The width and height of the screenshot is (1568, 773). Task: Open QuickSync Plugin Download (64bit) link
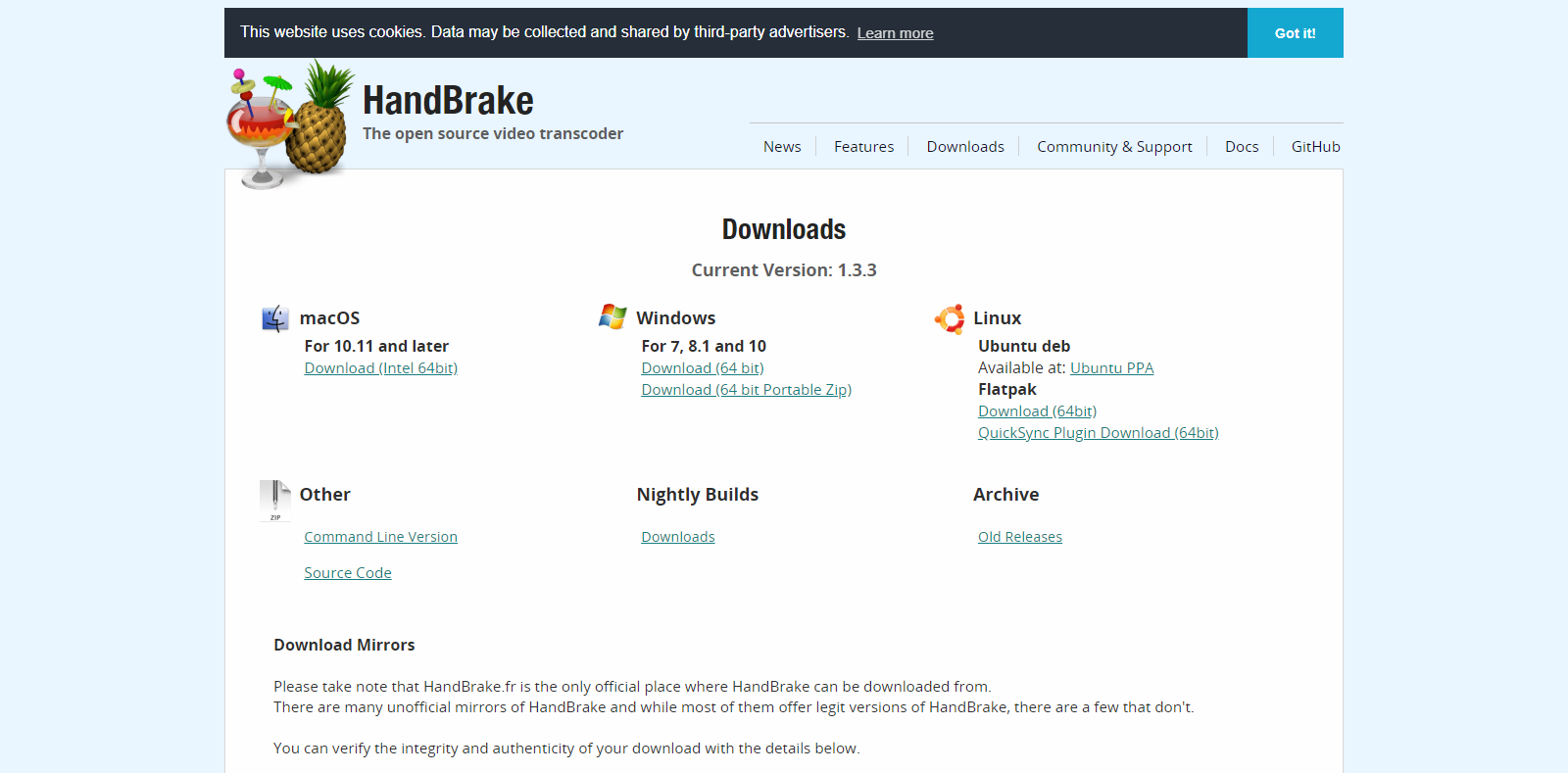(1098, 433)
